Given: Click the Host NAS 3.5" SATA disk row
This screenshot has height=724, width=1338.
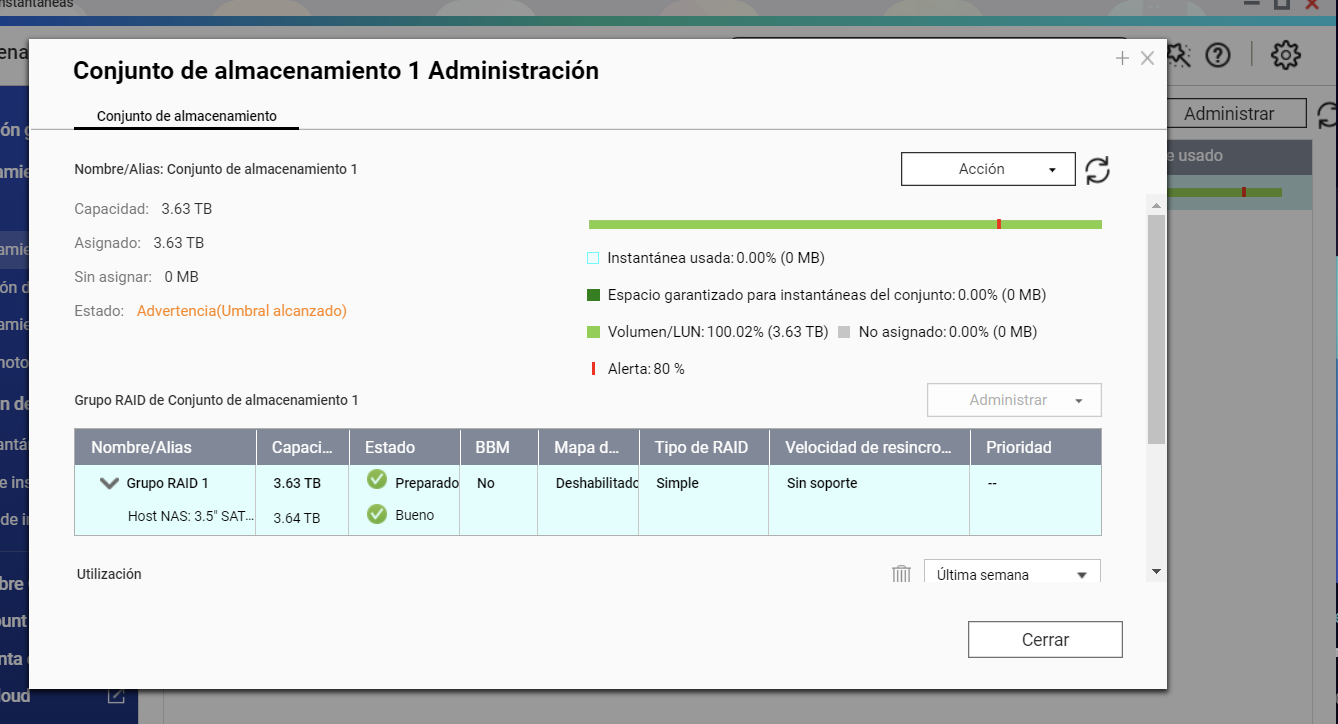Looking at the screenshot, I should pos(190,517).
